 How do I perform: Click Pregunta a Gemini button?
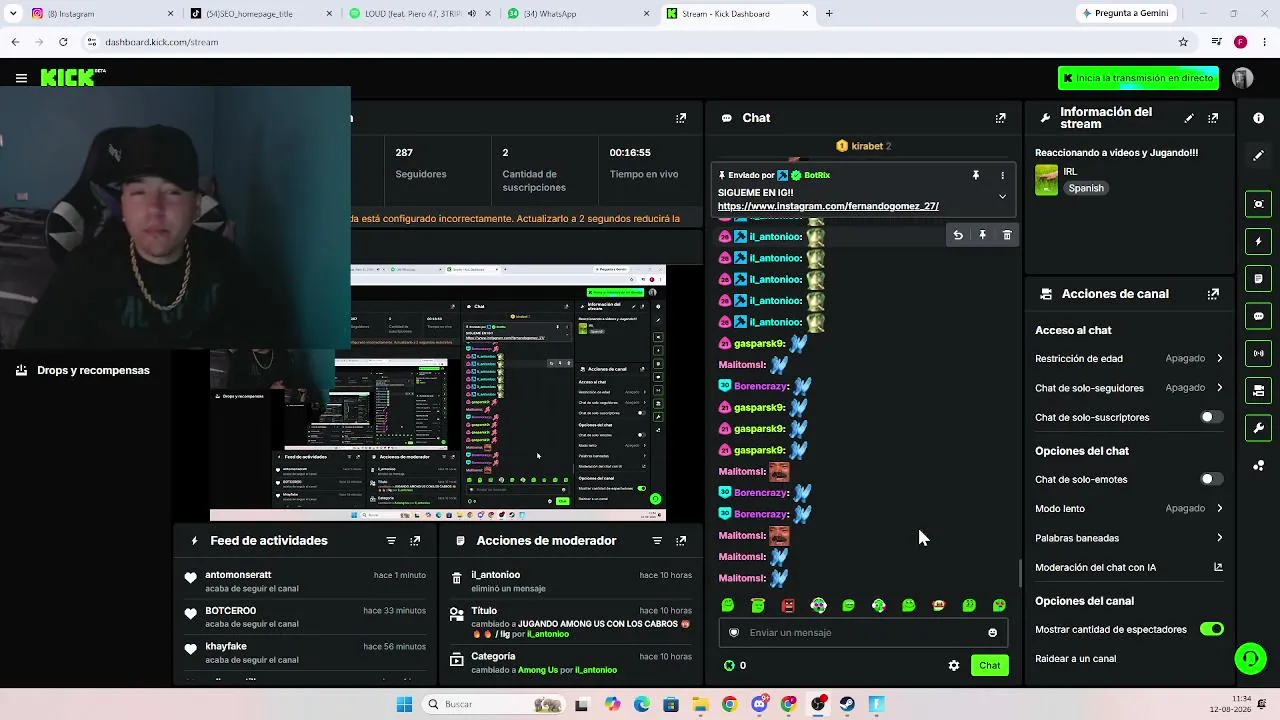(x=1124, y=14)
